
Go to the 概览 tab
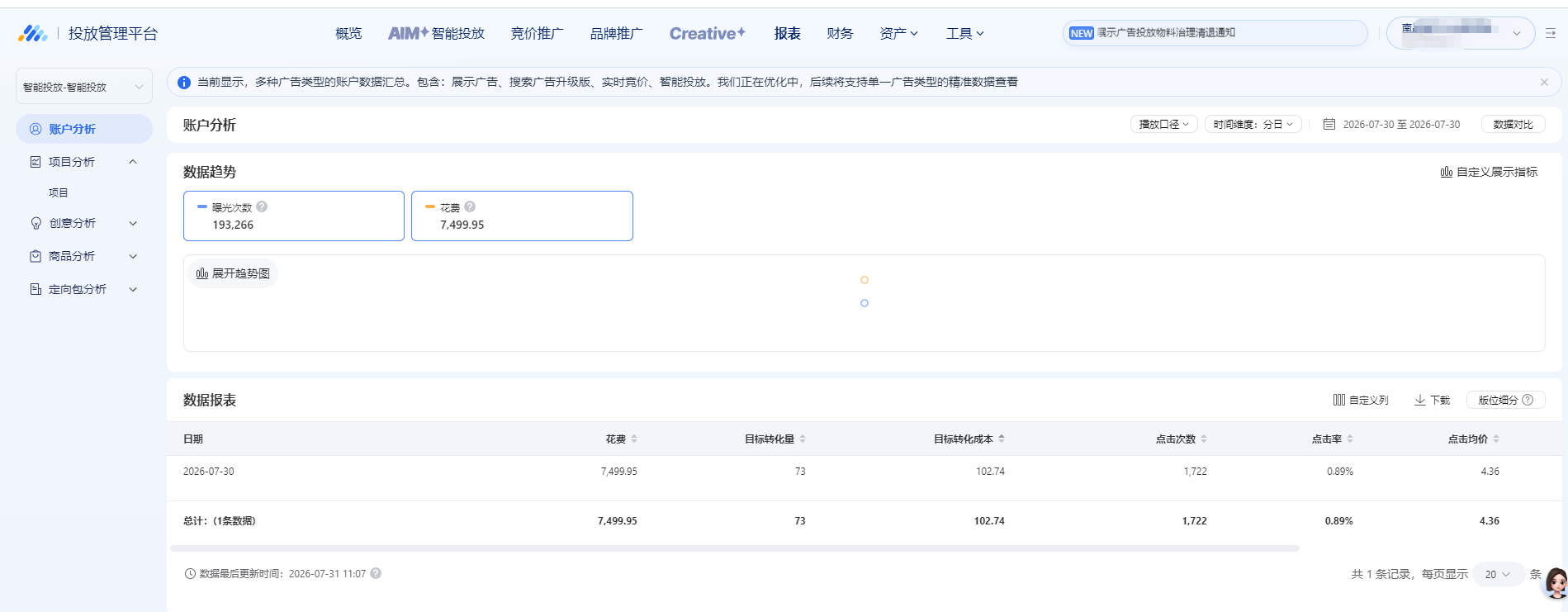[348, 33]
